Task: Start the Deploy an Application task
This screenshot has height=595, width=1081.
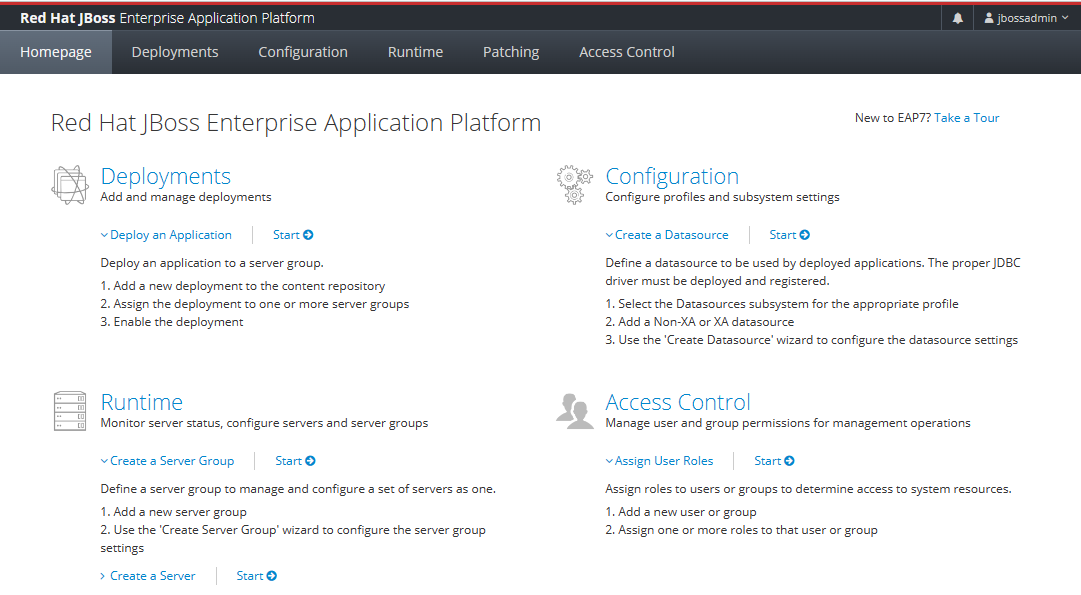Action: point(293,235)
